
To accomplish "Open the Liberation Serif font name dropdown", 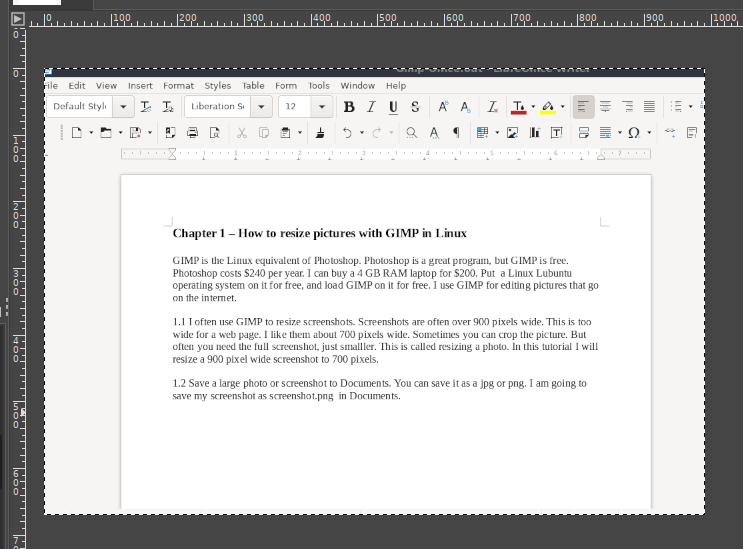I will point(262,107).
